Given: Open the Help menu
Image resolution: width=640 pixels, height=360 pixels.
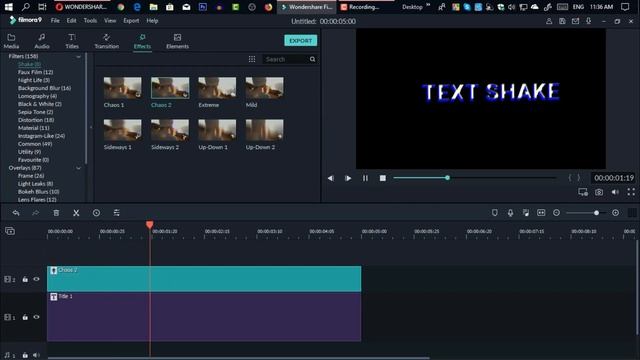Looking at the screenshot, I should point(152,20).
